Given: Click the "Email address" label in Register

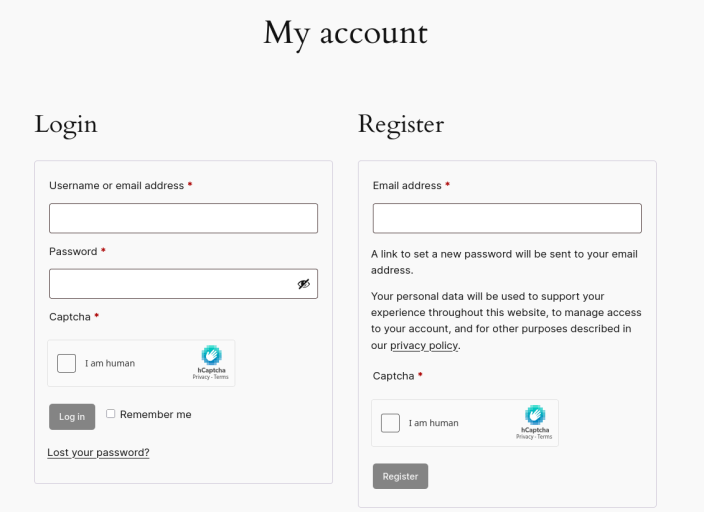Looking at the screenshot, I should click(407, 186).
